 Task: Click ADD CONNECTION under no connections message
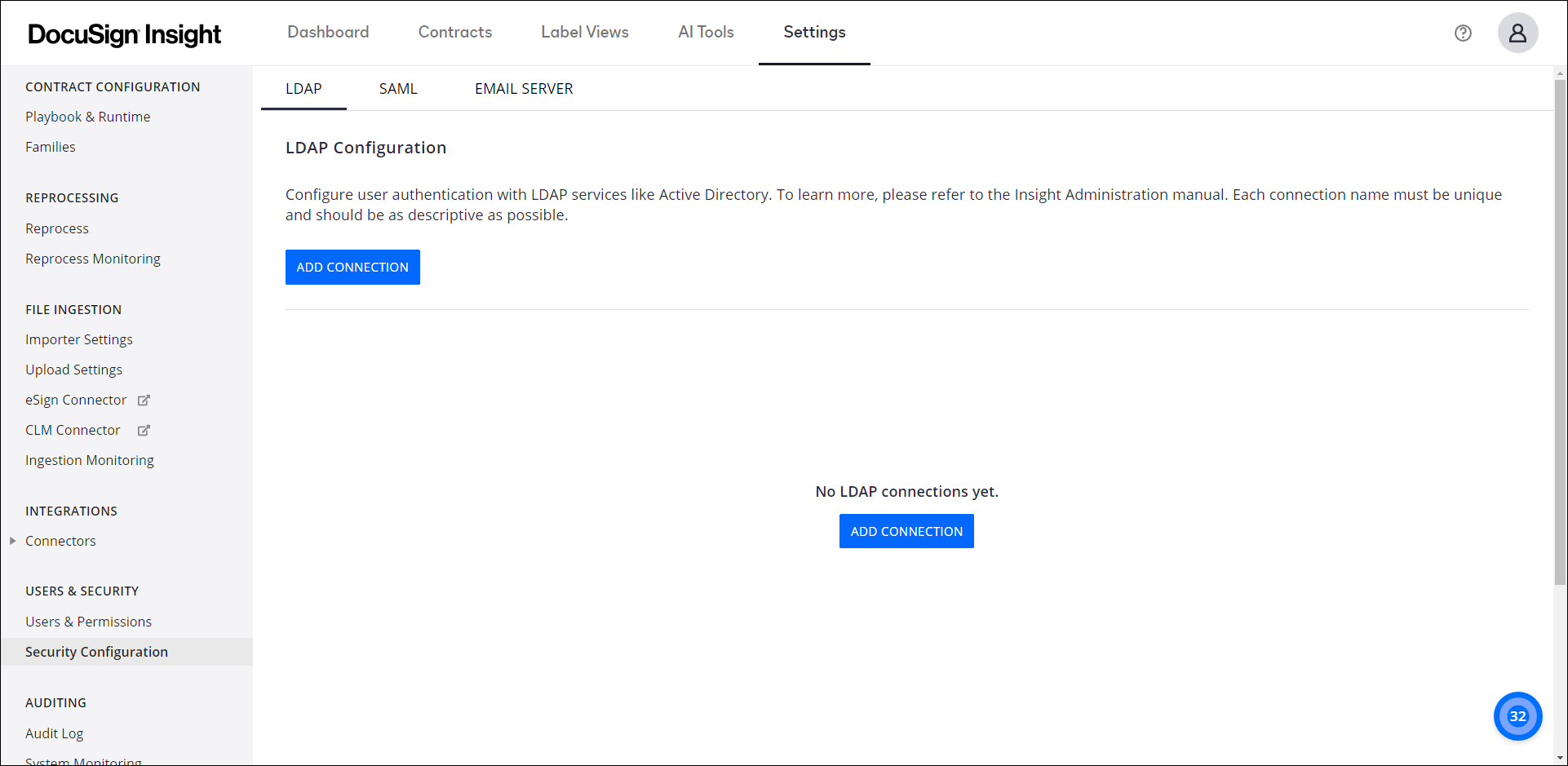tap(906, 531)
